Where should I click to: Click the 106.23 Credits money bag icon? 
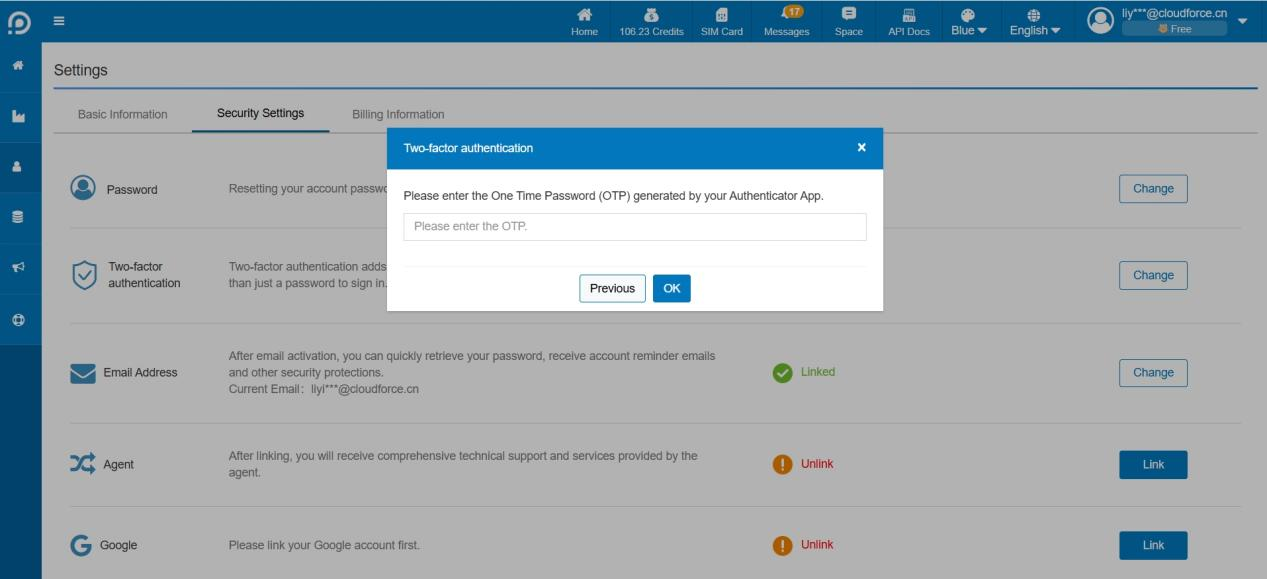[x=652, y=14]
